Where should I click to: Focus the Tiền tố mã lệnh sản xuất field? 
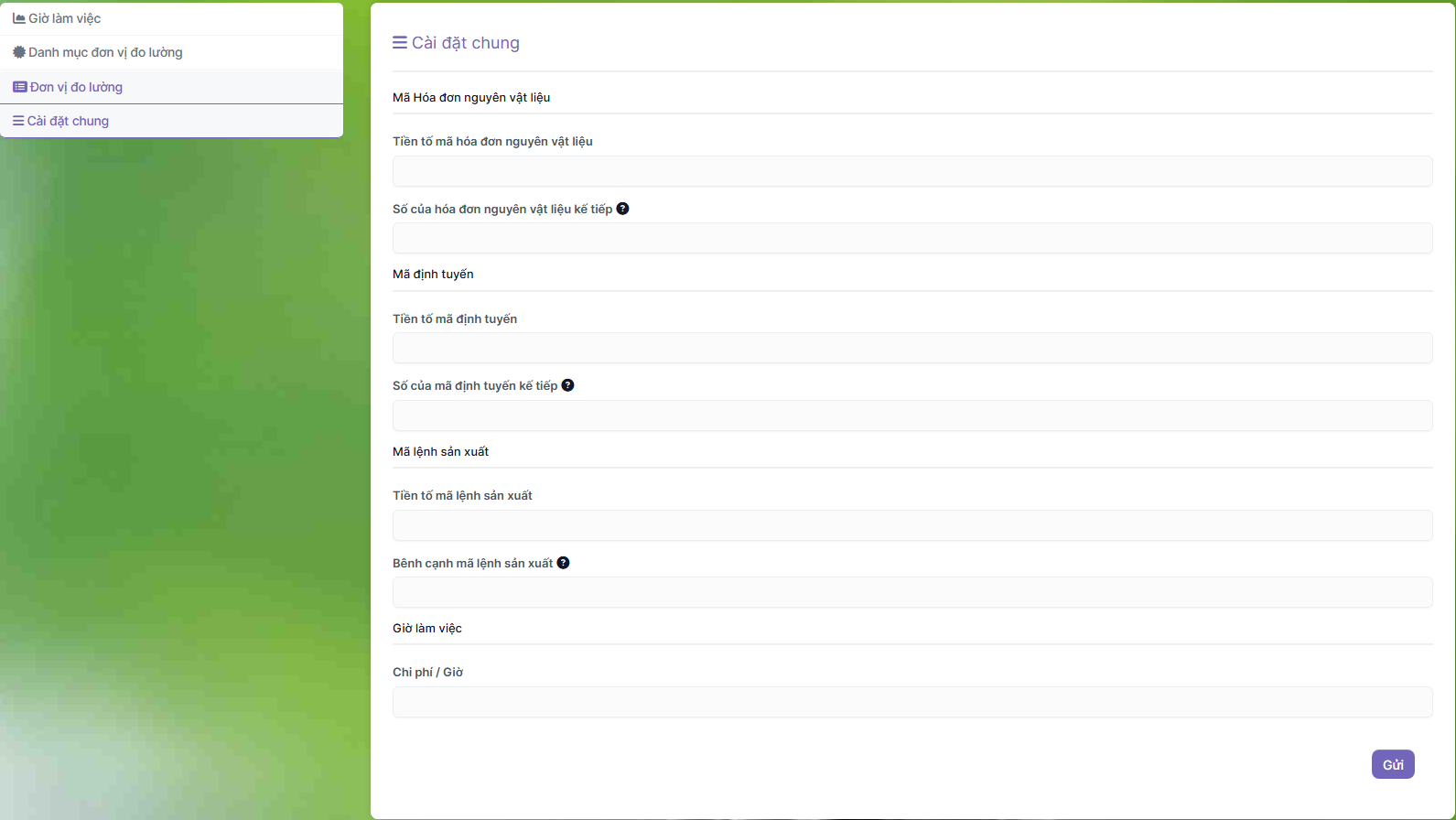pyautogui.click(x=911, y=525)
